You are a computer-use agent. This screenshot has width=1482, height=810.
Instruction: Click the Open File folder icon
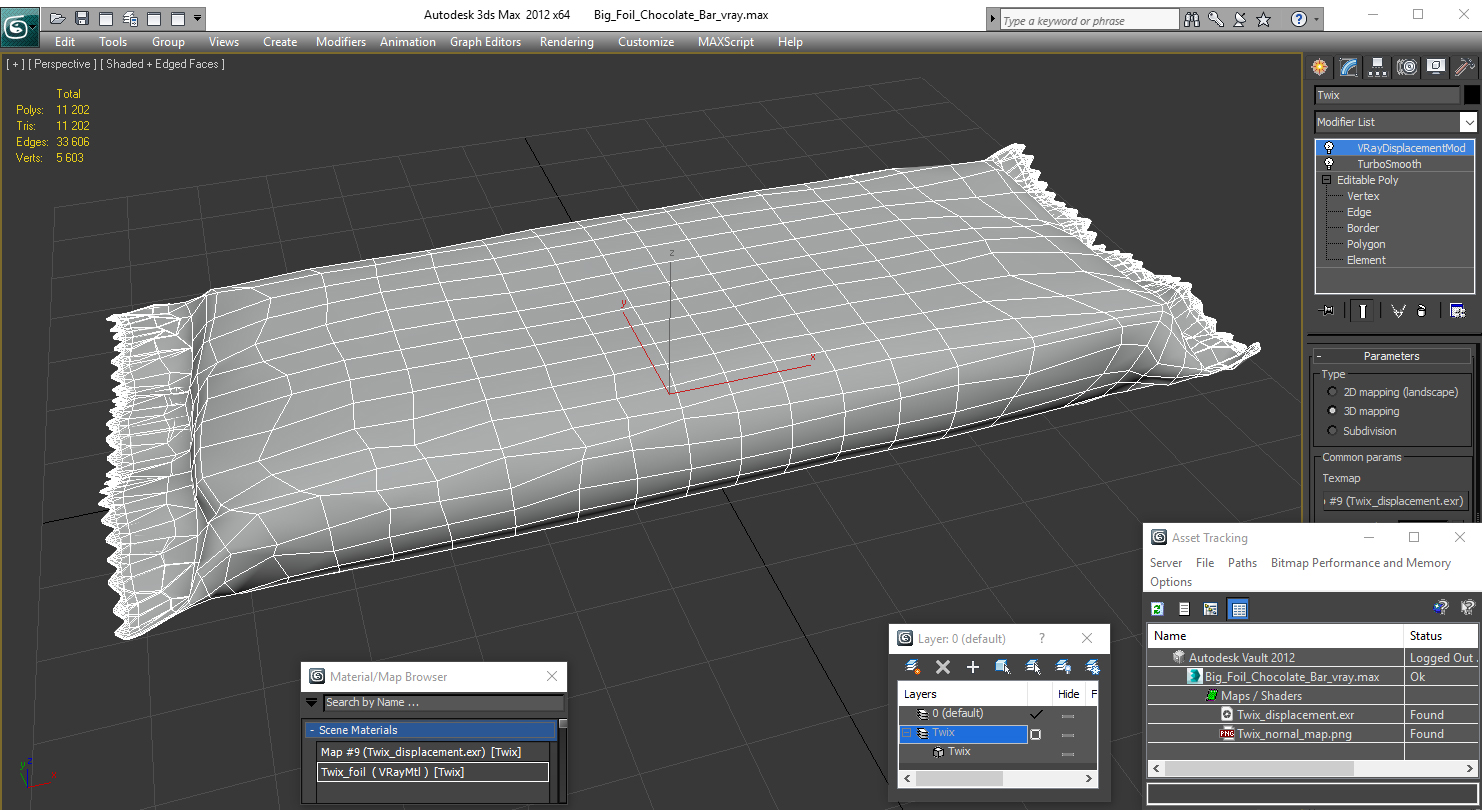click(57, 18)
